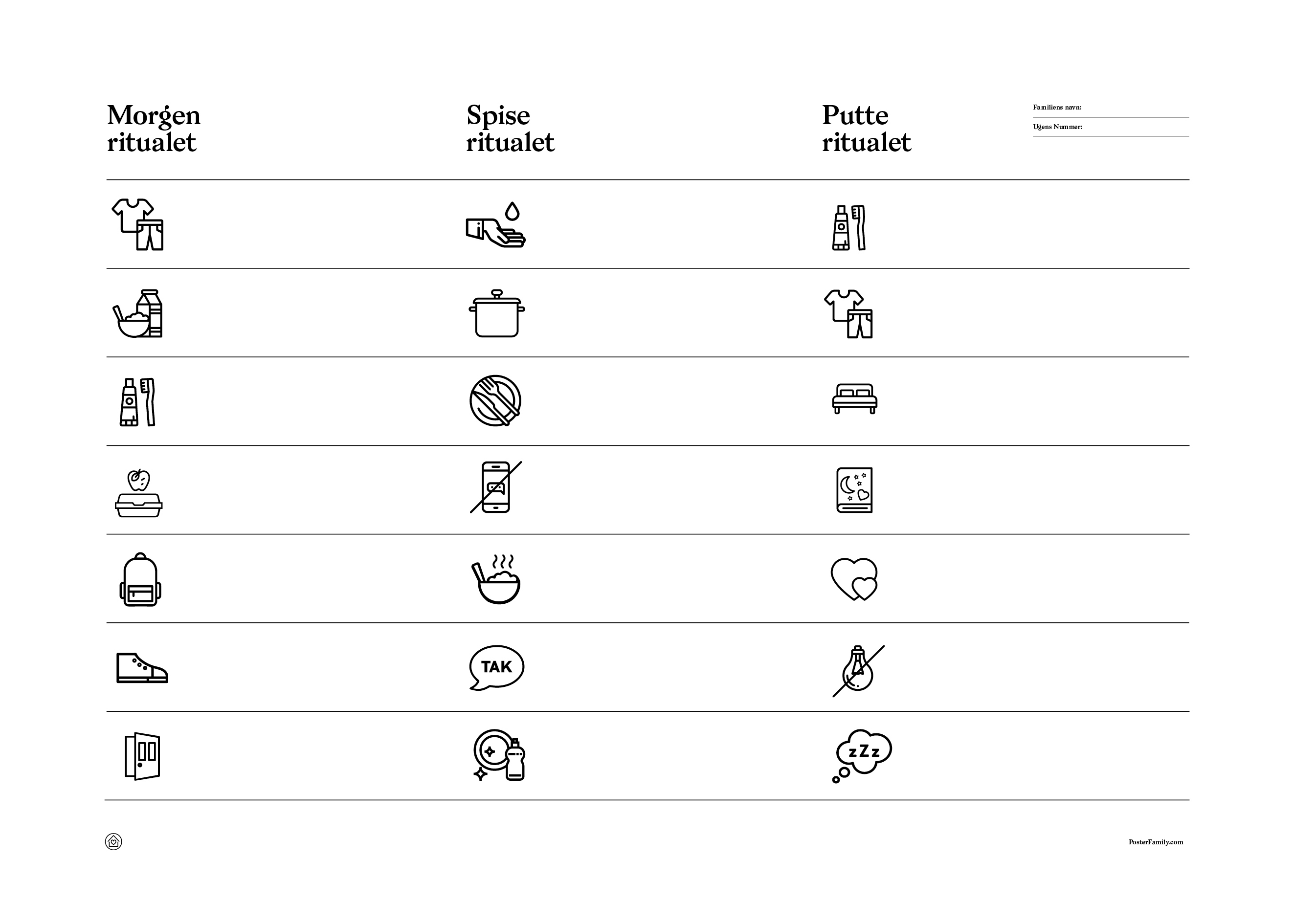Click the TAK speech bubble icon

tap(496, 668)
